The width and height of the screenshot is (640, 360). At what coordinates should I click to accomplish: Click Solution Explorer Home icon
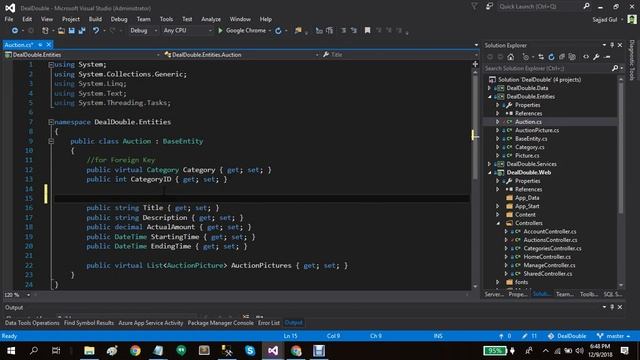pyautogui.click(x=511, y=57)
